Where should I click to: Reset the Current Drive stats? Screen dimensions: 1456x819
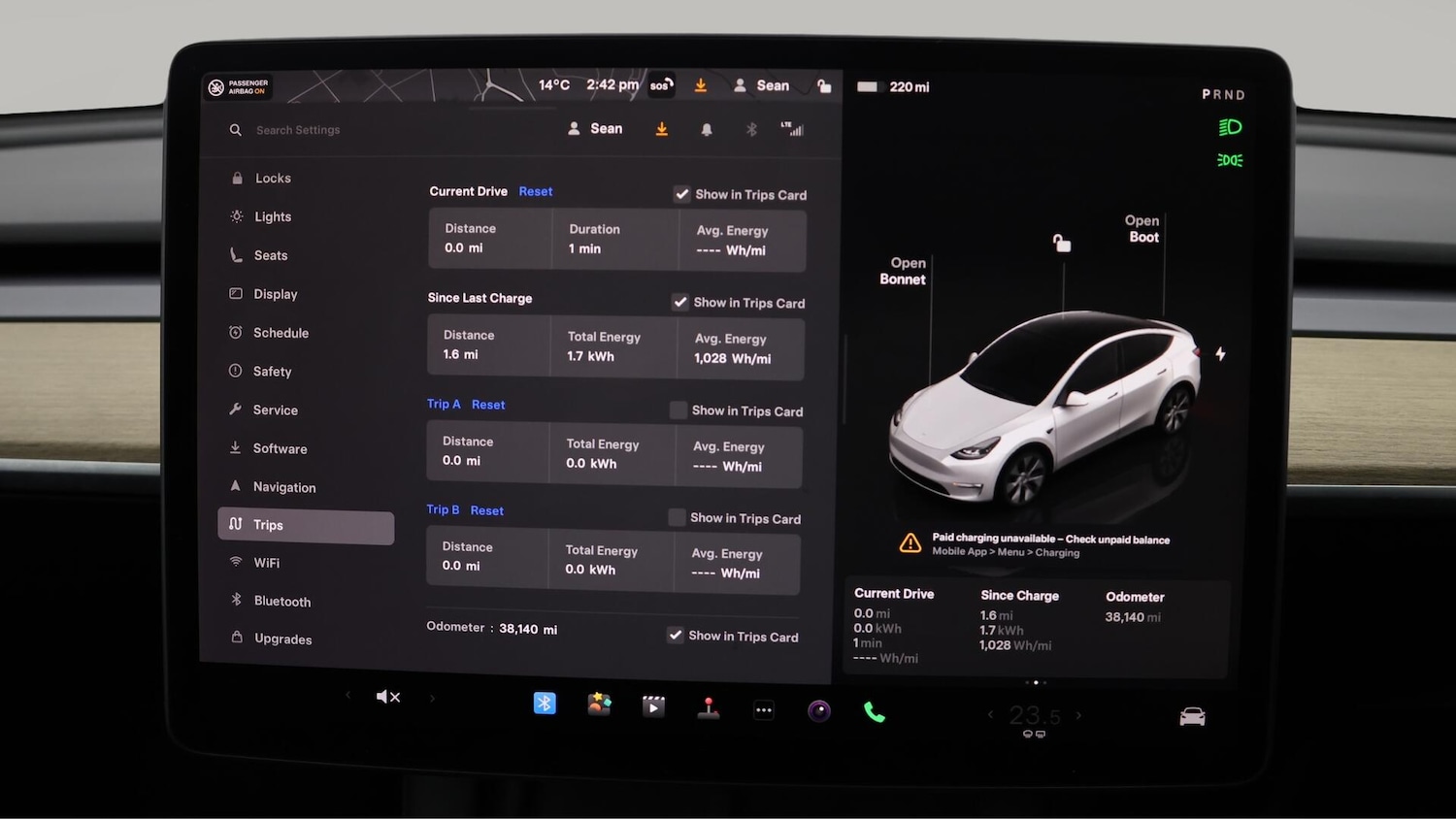(536, 191)
